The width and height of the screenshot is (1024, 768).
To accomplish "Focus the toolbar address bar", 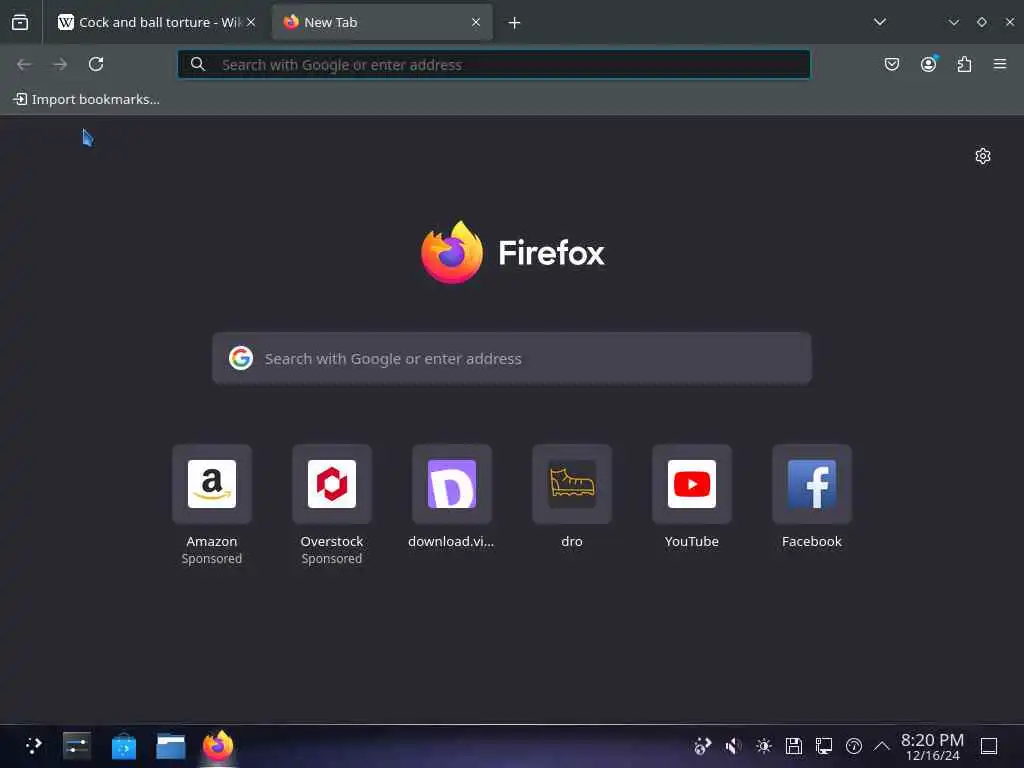I will [x=494, y=64].
